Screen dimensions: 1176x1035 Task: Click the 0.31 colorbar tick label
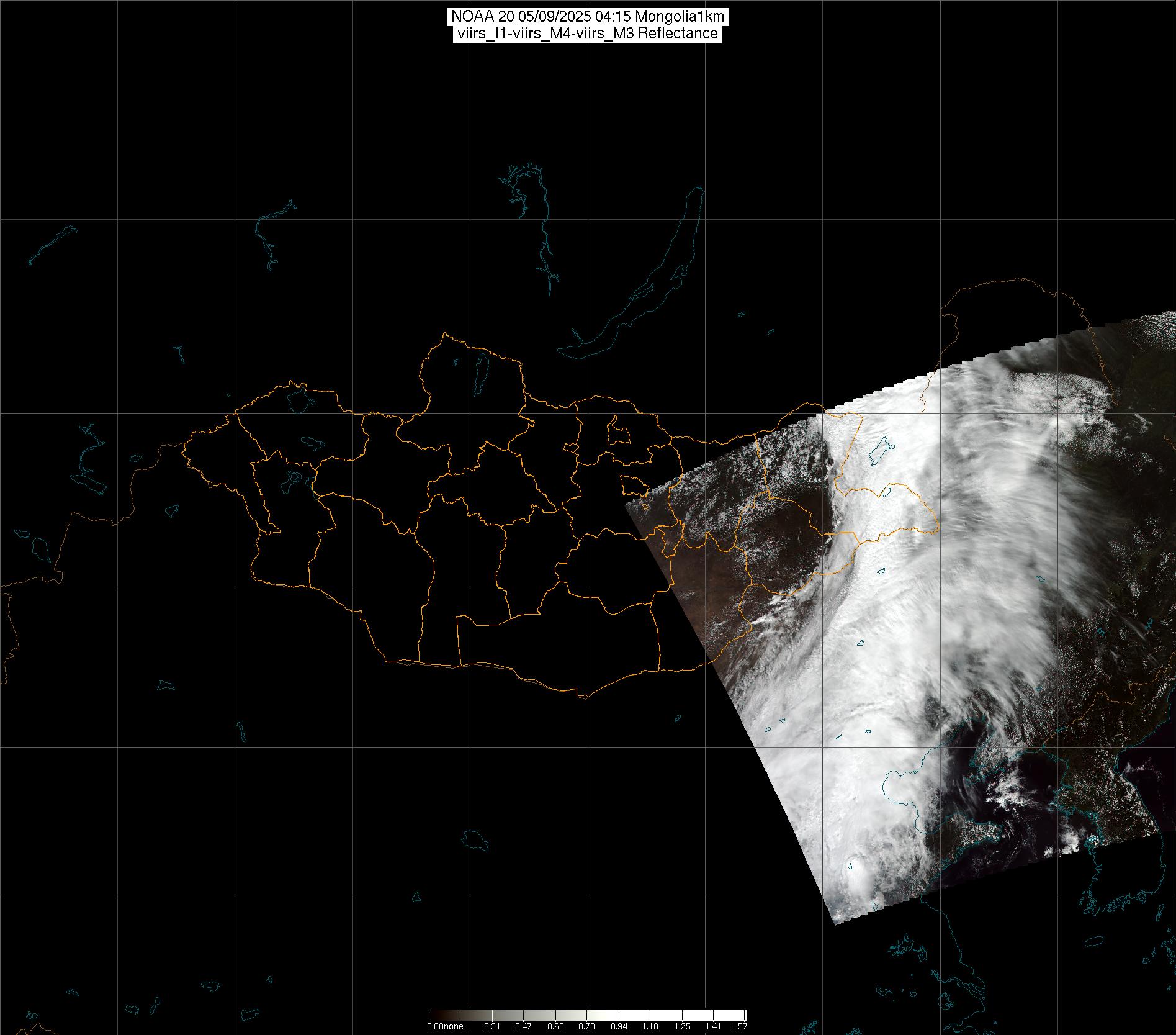tap(492, 1026)
